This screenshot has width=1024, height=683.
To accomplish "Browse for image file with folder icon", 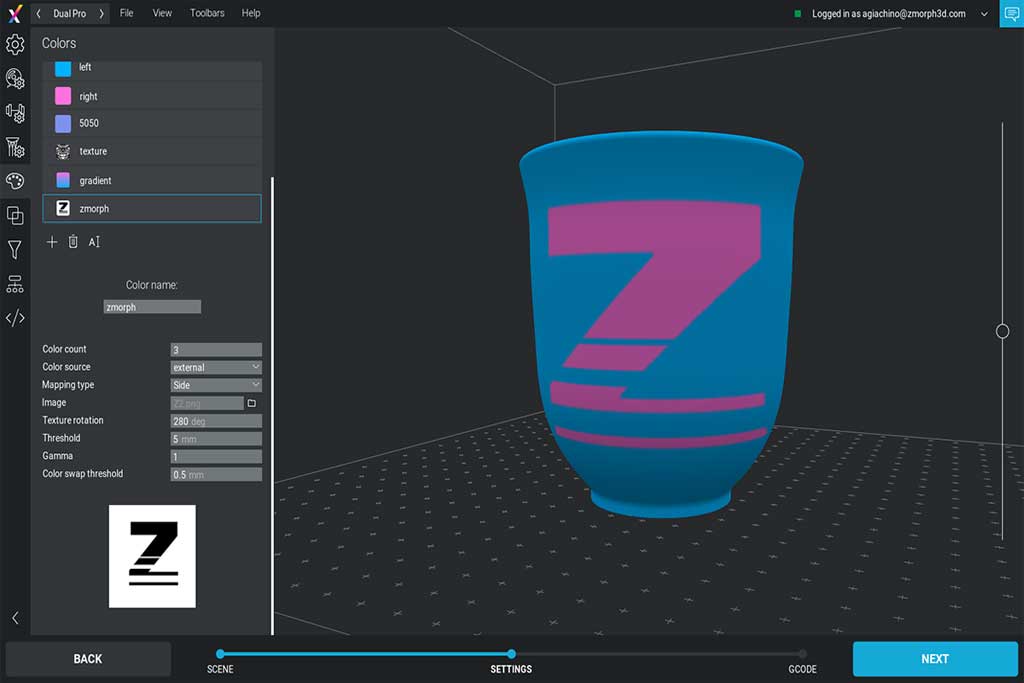I will (x=252, y=403).
